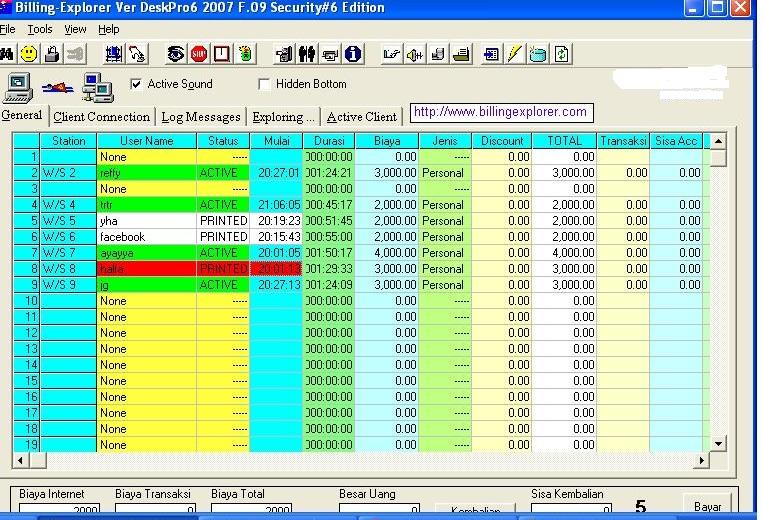
Task: Select red 'halla' row on W/S 8
Action: (146, 269)
